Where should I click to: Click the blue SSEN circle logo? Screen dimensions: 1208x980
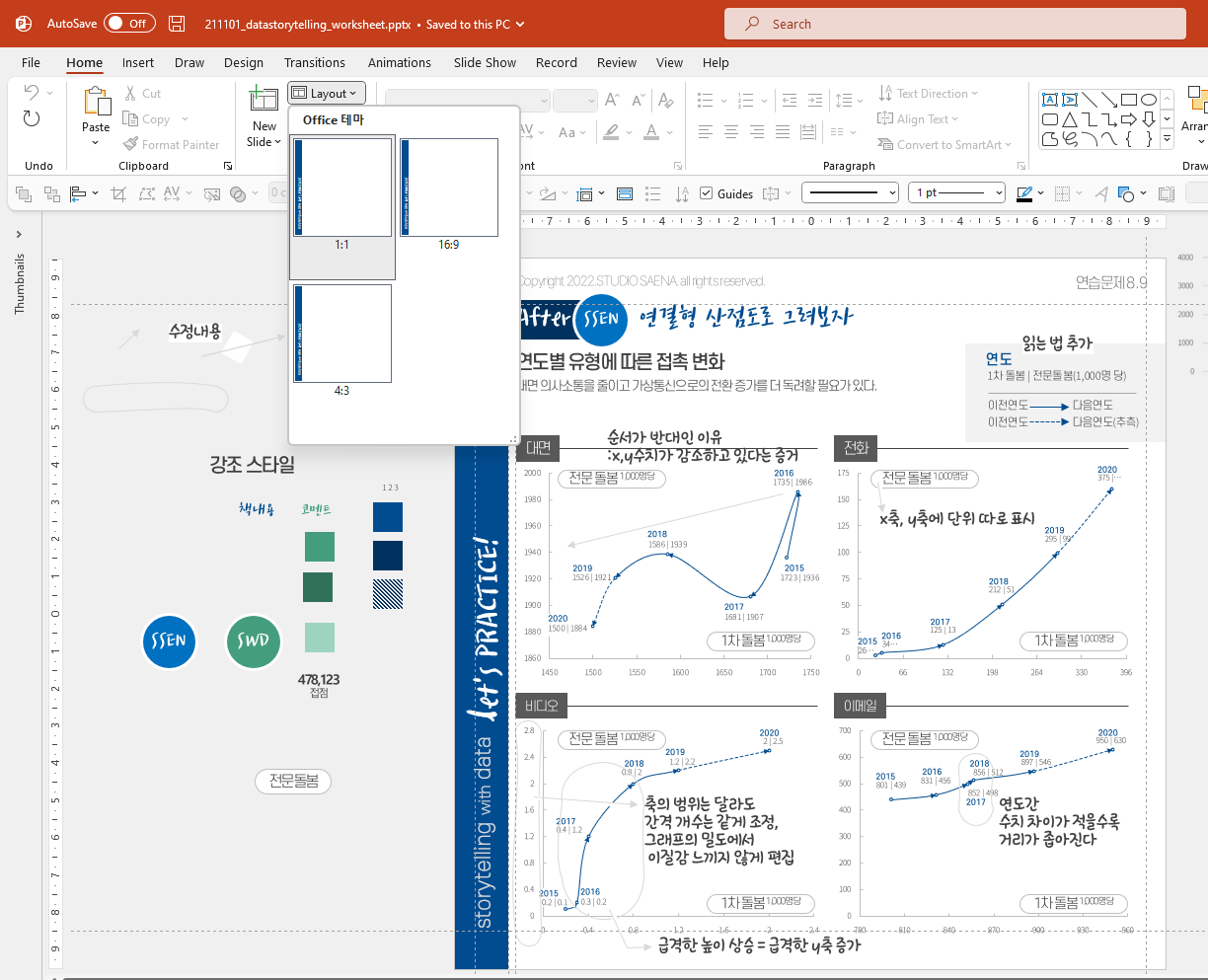coord(169,641)
